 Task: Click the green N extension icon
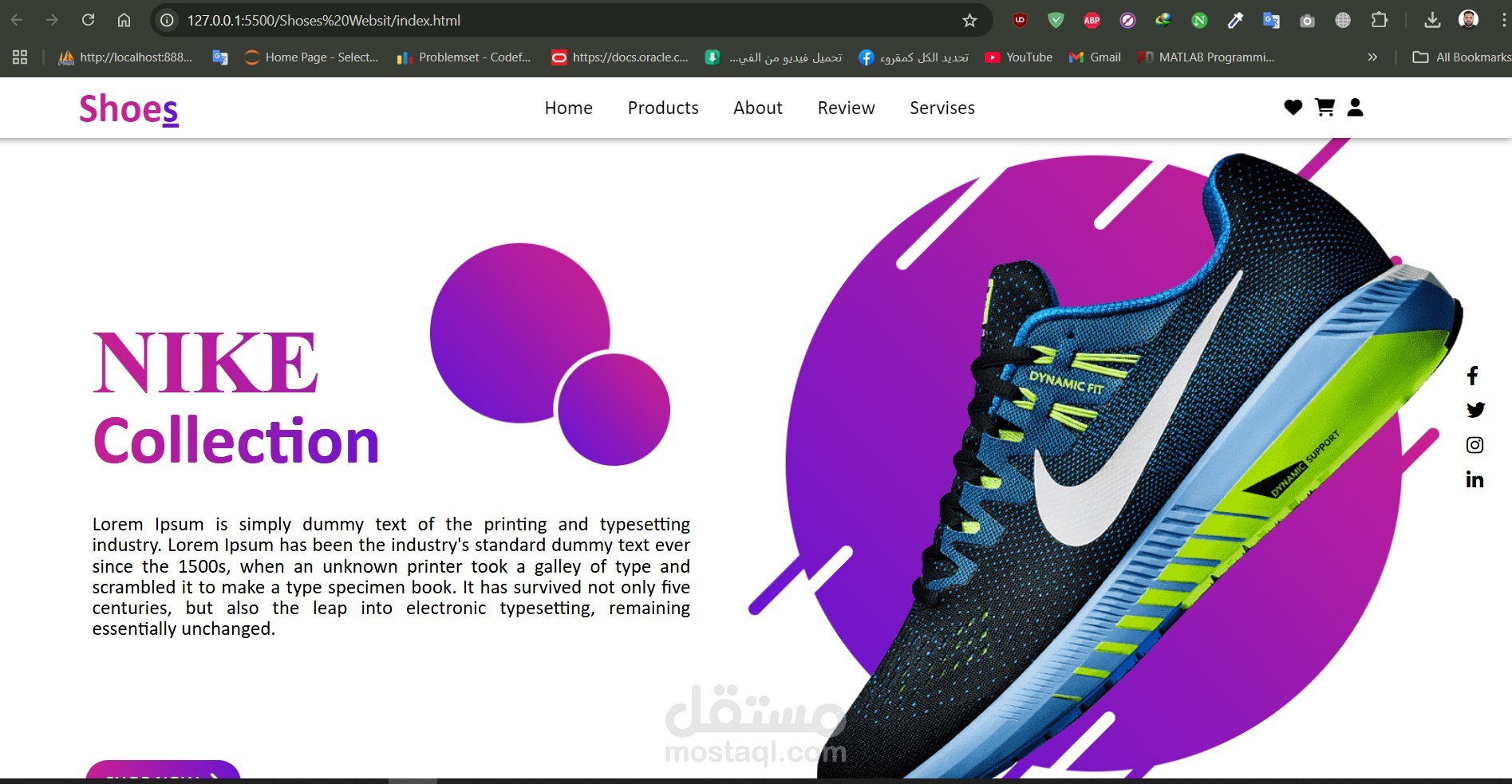pyautogui.click(x=1199, y=20)
